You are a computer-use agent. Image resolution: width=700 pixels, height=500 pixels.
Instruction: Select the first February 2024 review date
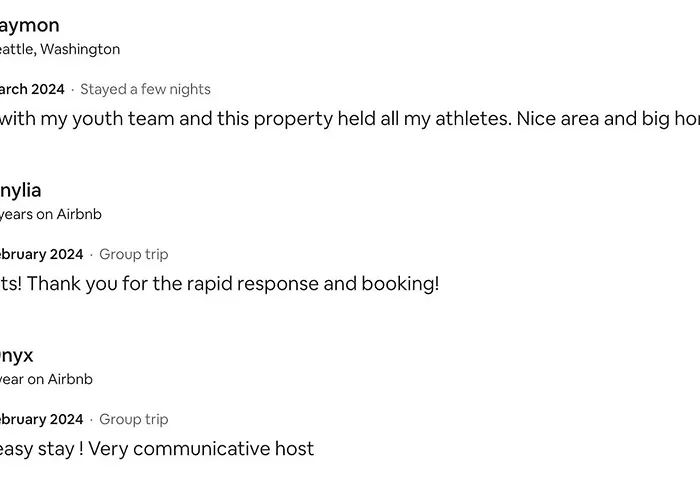coord(42,254)
